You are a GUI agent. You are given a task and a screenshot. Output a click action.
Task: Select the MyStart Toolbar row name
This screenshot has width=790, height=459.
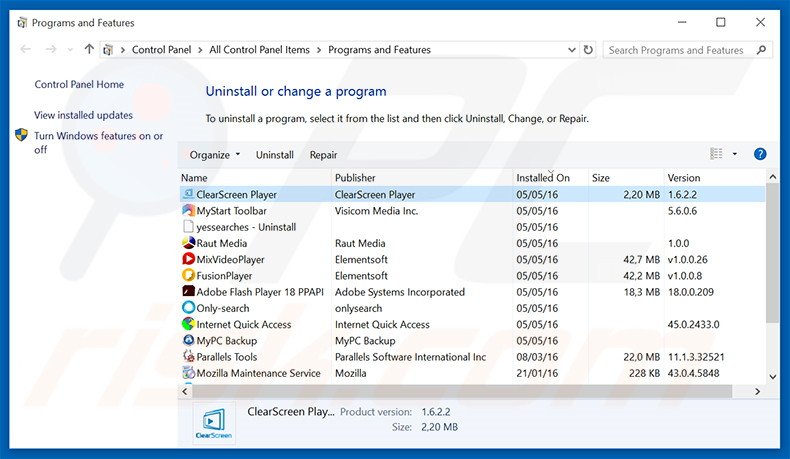click(231, 211)
